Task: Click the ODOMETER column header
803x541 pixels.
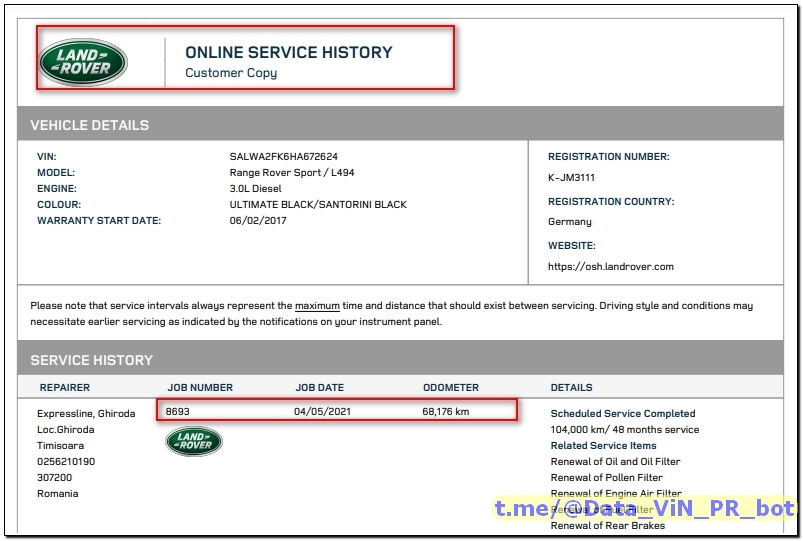Action: [451, 387]
